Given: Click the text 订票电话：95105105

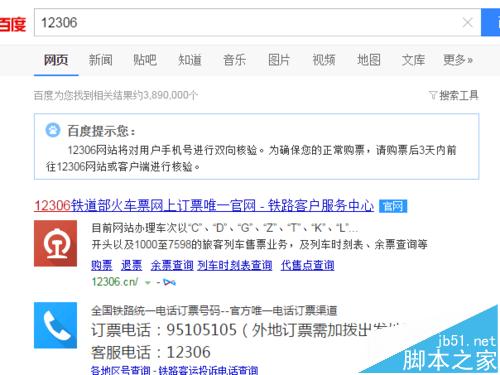Looking at the screenshot, I should 164,330.
